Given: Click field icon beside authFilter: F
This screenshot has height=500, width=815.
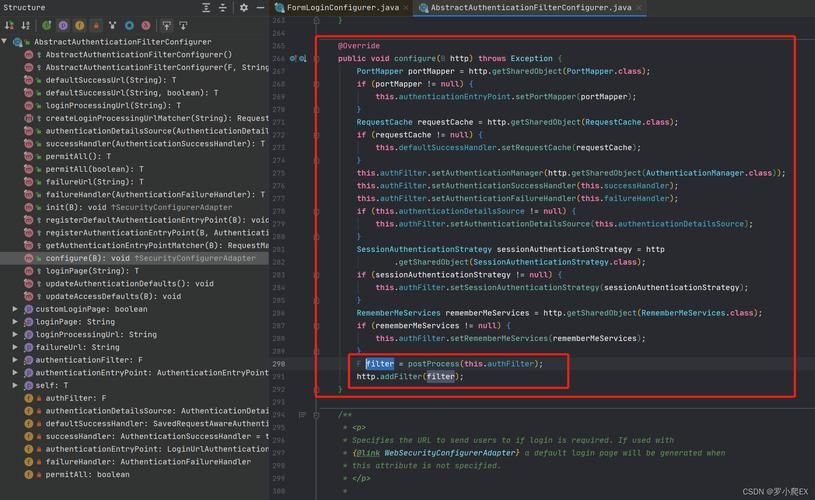Looking at the screenshot, I should 29,398.
